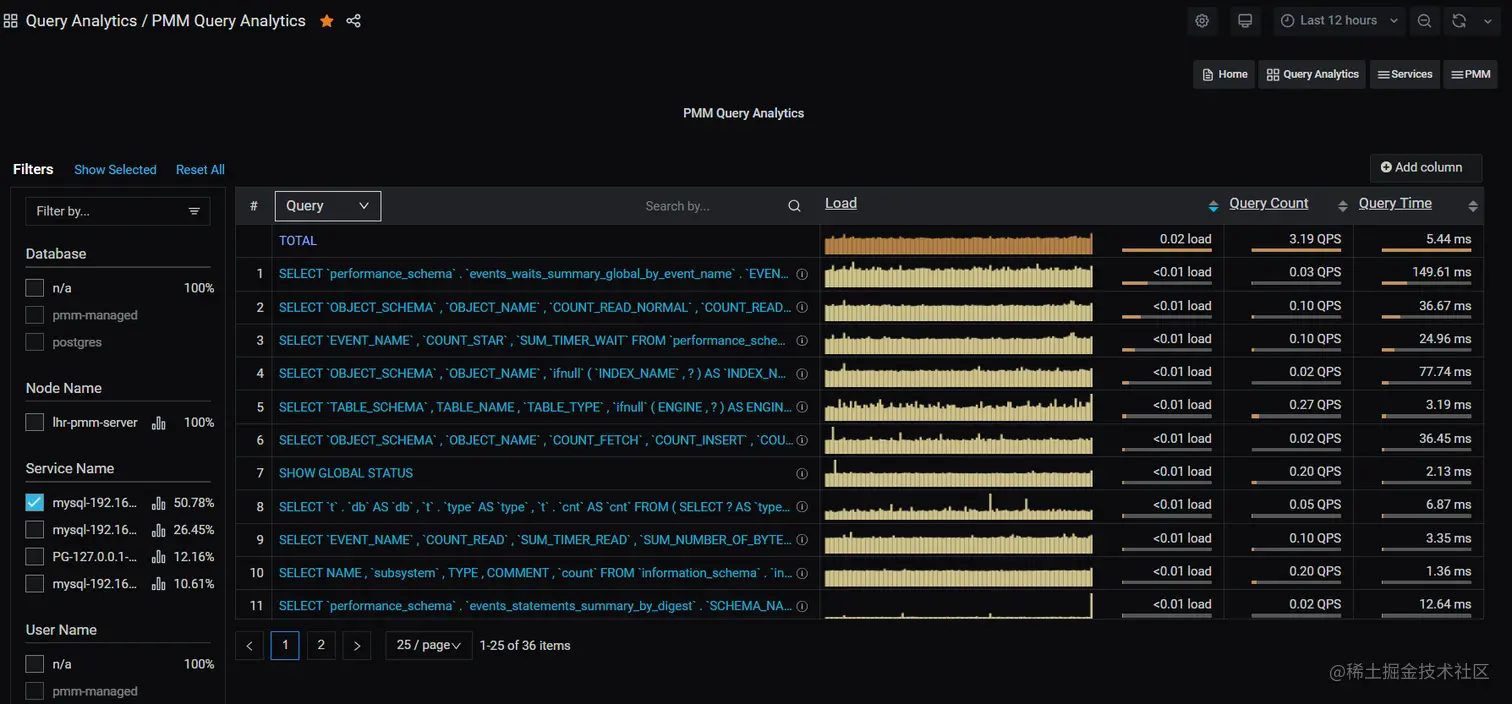
Task: Show info icon for query row 5
Action: point(802,407)
